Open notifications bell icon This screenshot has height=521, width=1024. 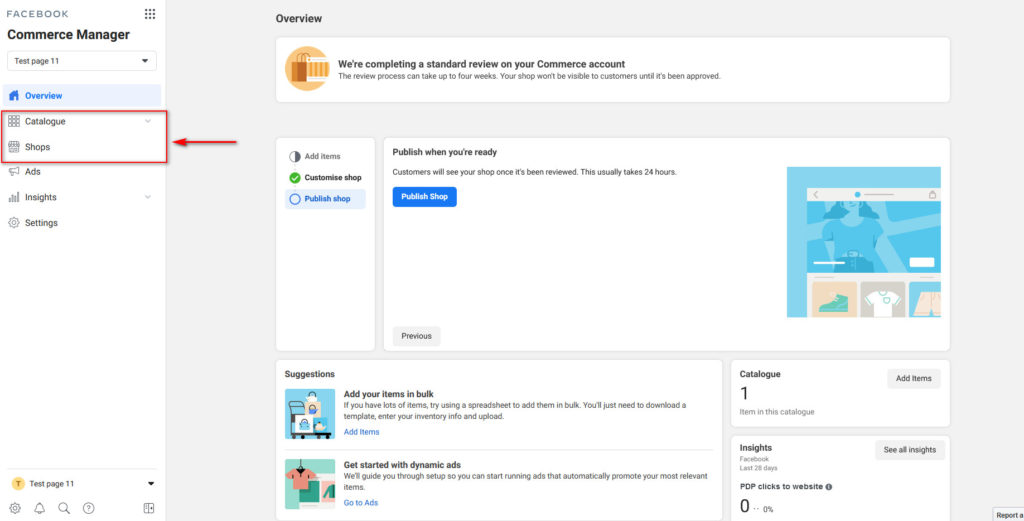[x=40, y=508]
